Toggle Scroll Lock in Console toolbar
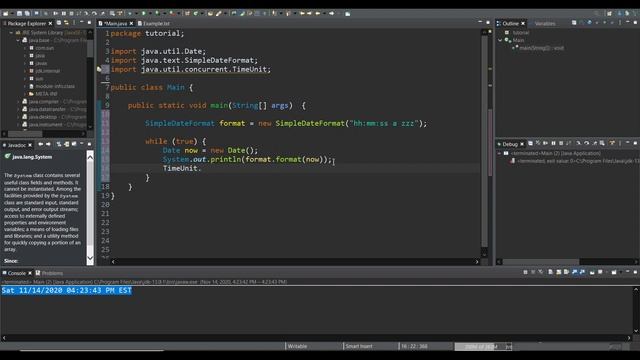Screen dimensions: 640x360 tap(558, 272)
